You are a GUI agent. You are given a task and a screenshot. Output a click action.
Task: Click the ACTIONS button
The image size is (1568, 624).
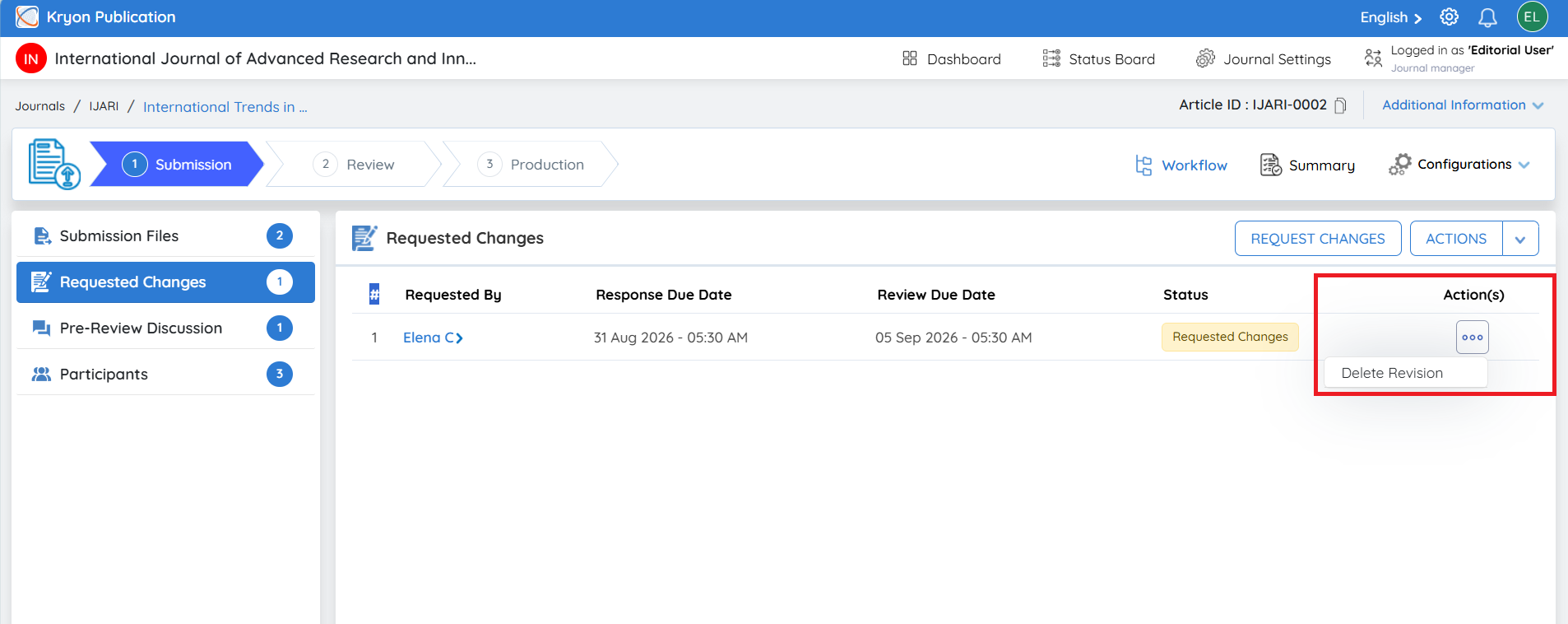coord(1456,239)
